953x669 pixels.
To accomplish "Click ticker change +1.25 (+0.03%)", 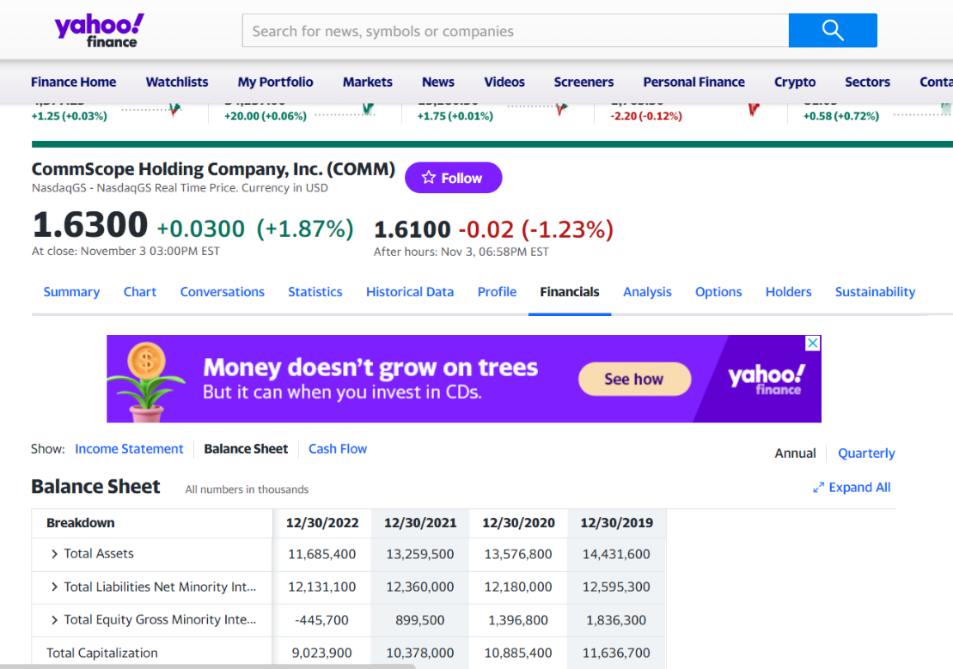I will [x=69, y=116].
